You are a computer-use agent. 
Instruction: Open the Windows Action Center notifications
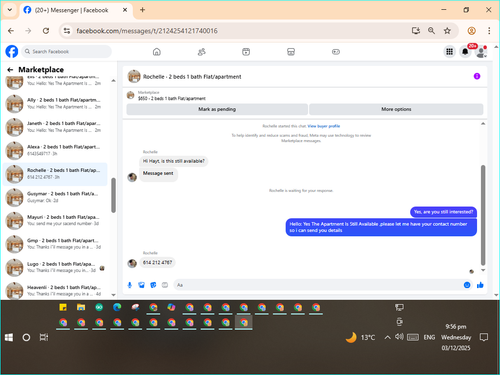coord(484,337)
